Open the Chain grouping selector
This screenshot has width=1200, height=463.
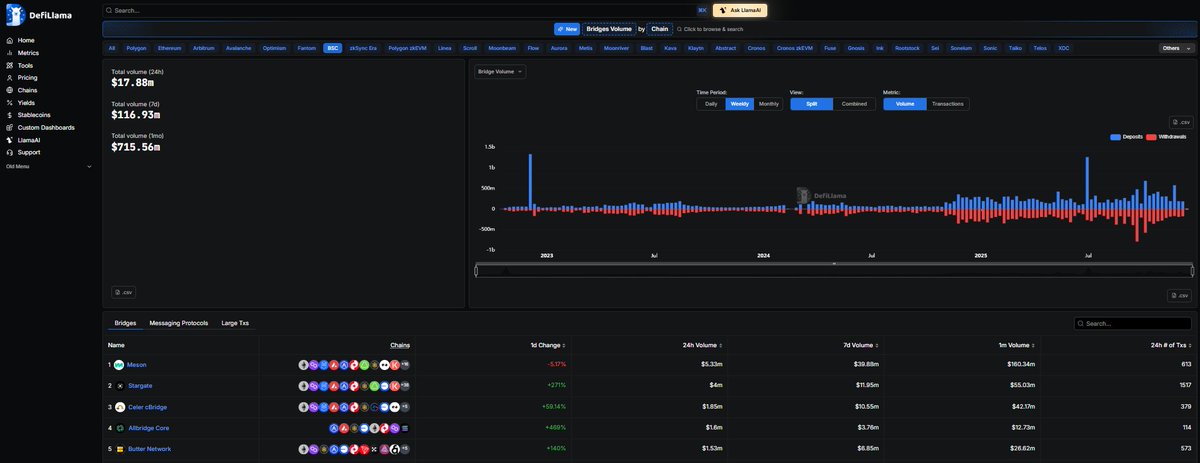[660, 29]
